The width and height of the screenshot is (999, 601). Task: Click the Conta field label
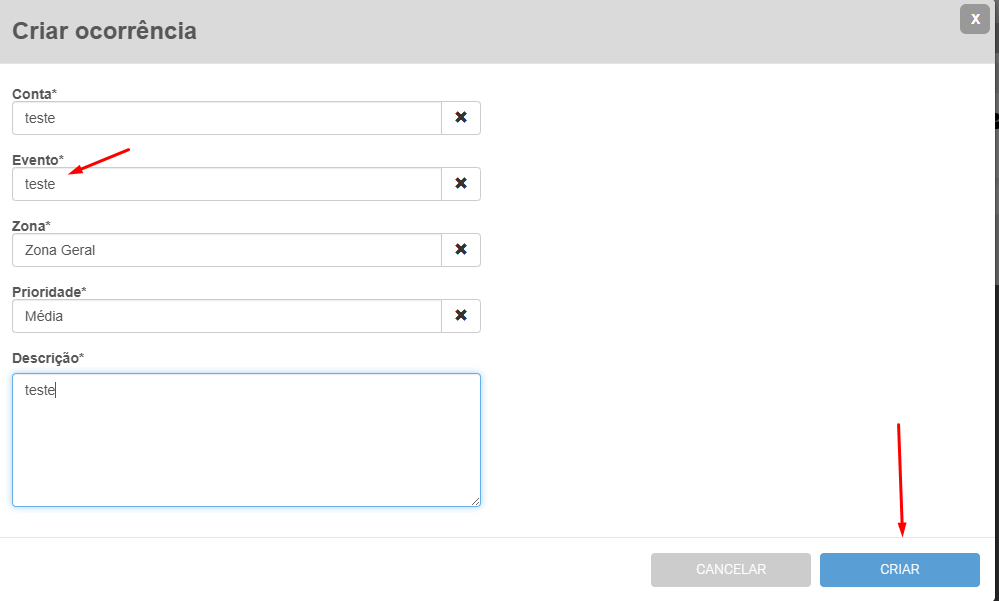[x=34, y=93]
